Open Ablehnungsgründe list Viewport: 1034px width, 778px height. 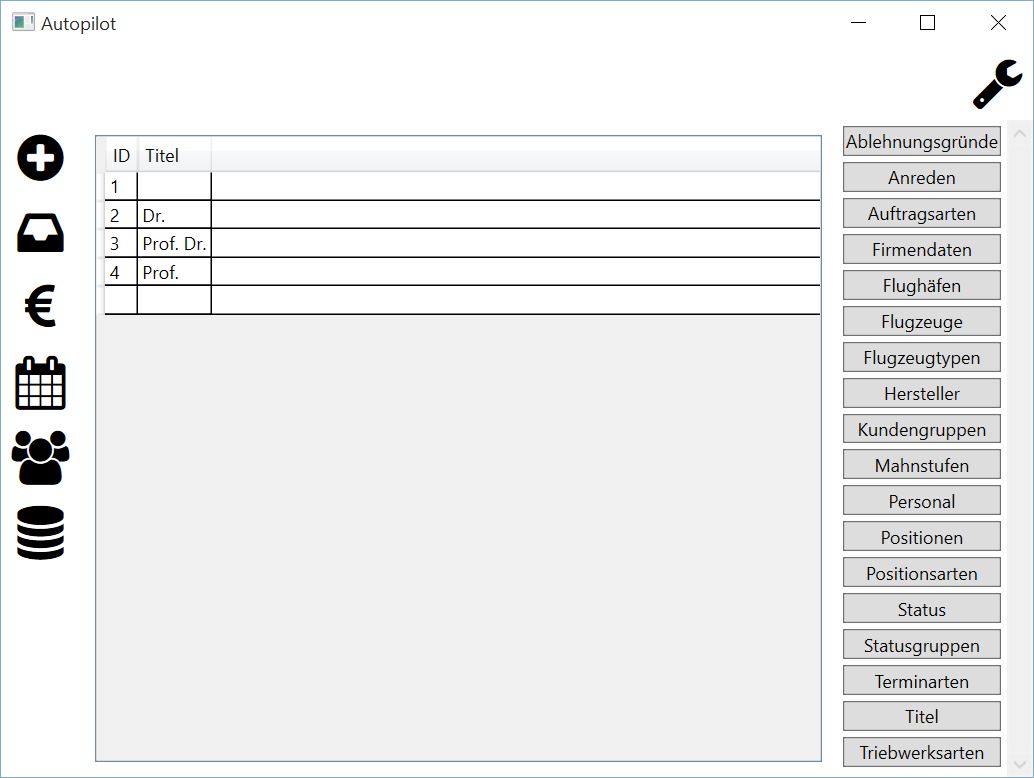coord(921,142)
